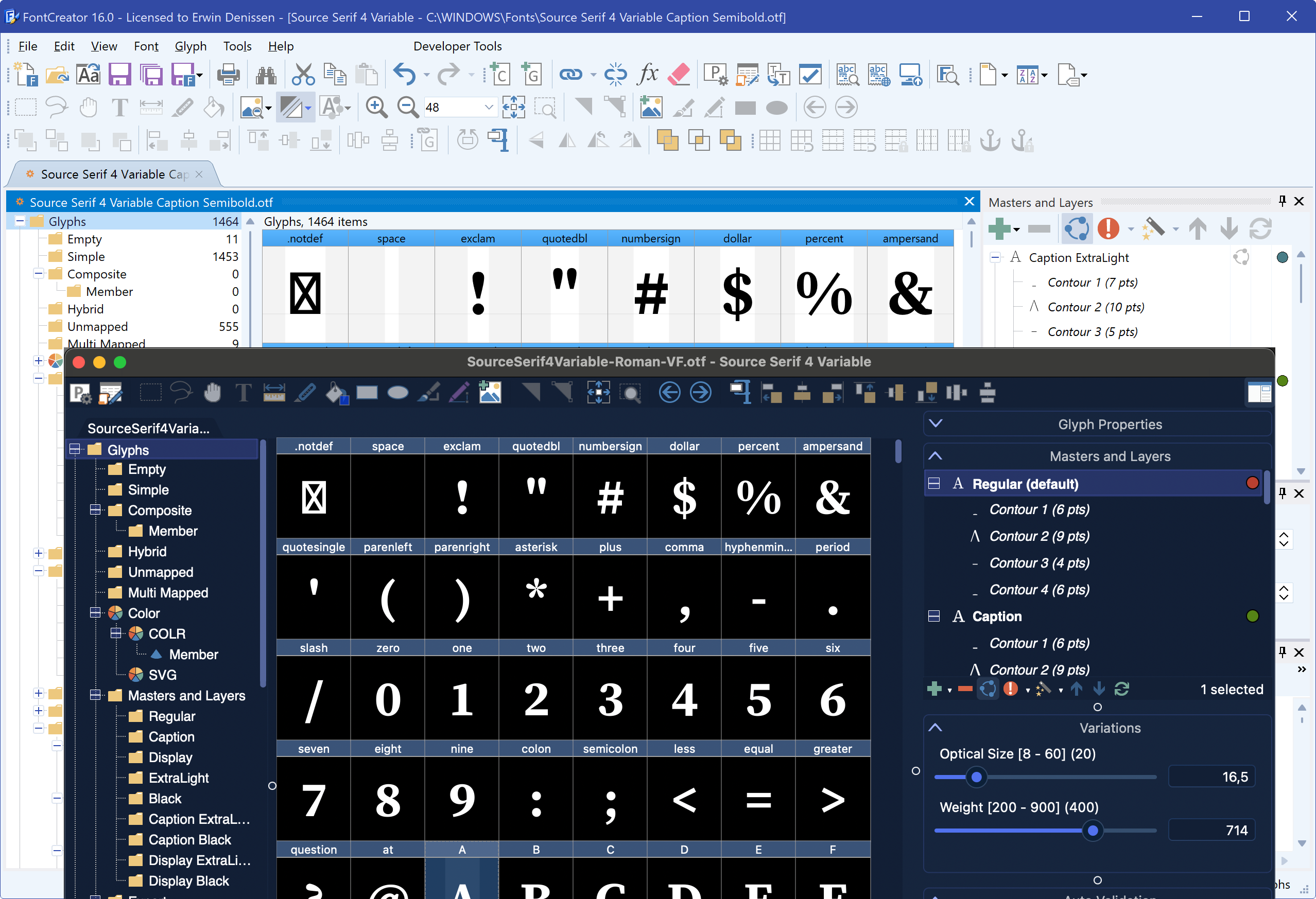Toggle the blue interpolation icon in Windows panel toolbar
1316x899 pixels.
click(x=1077, y=228)
